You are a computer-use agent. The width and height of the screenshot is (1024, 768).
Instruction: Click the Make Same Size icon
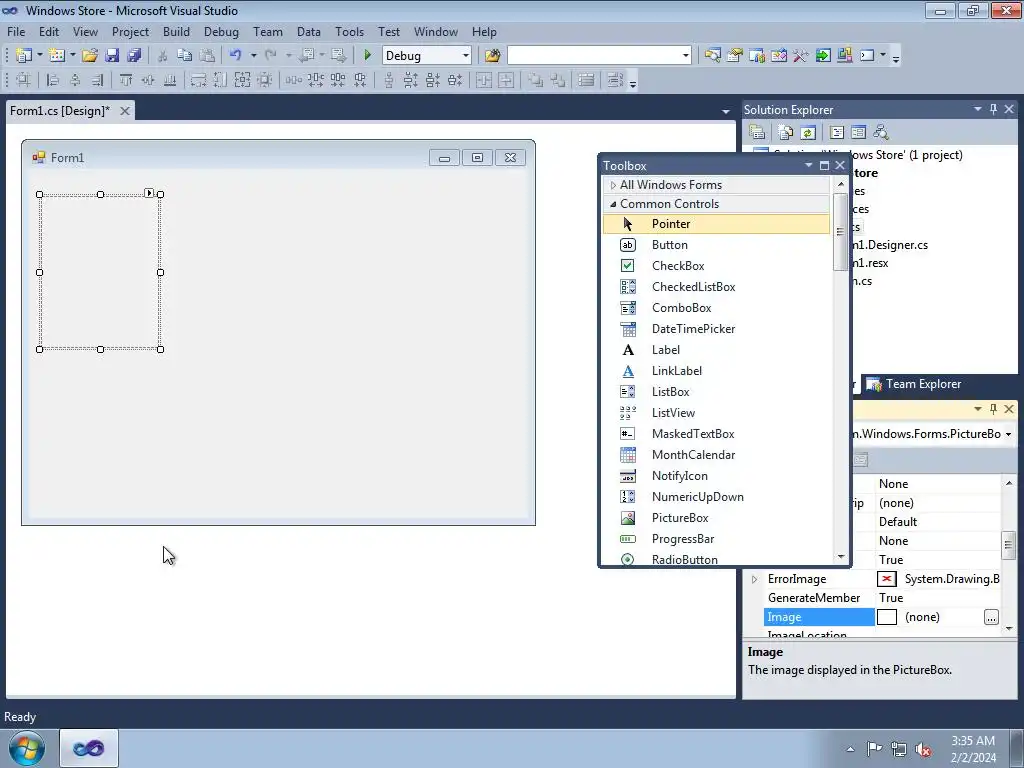pos(242,80)
